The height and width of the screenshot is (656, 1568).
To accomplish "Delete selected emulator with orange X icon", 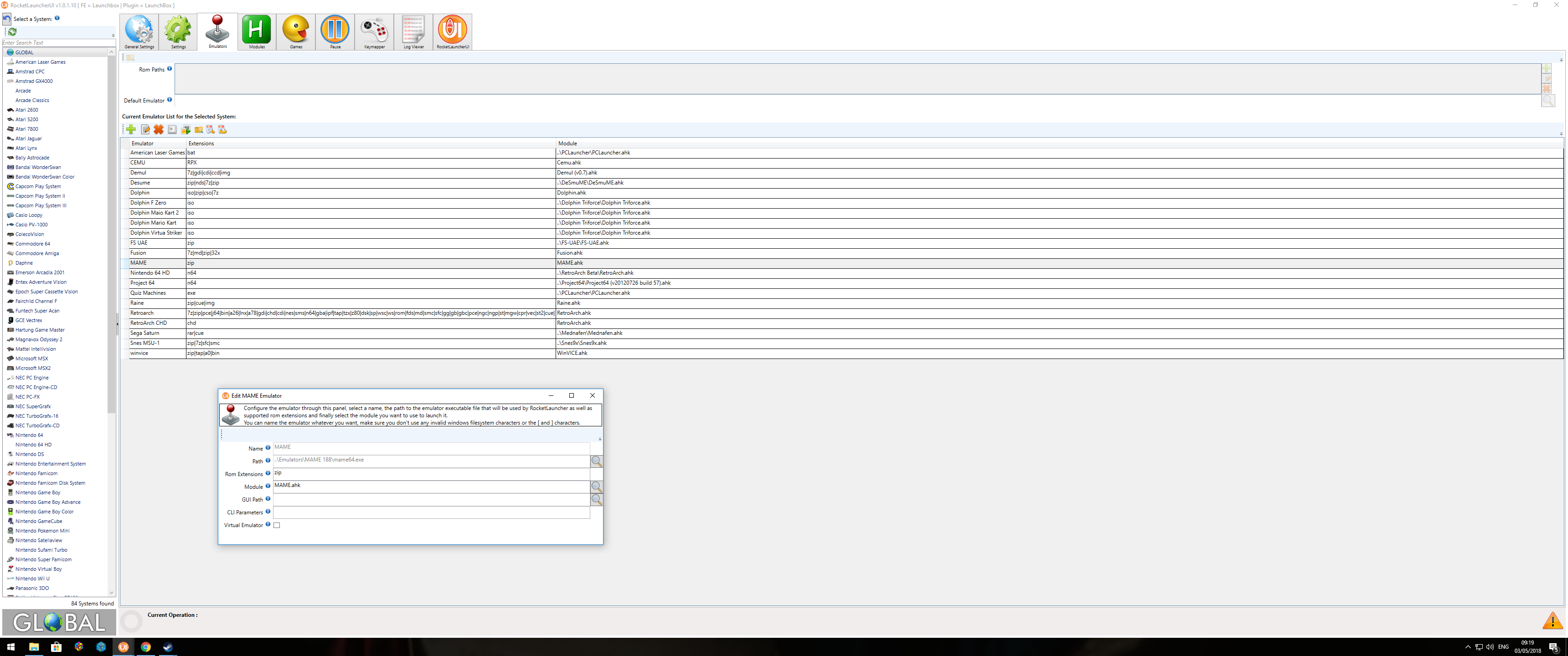I will [x=158, y=129].
